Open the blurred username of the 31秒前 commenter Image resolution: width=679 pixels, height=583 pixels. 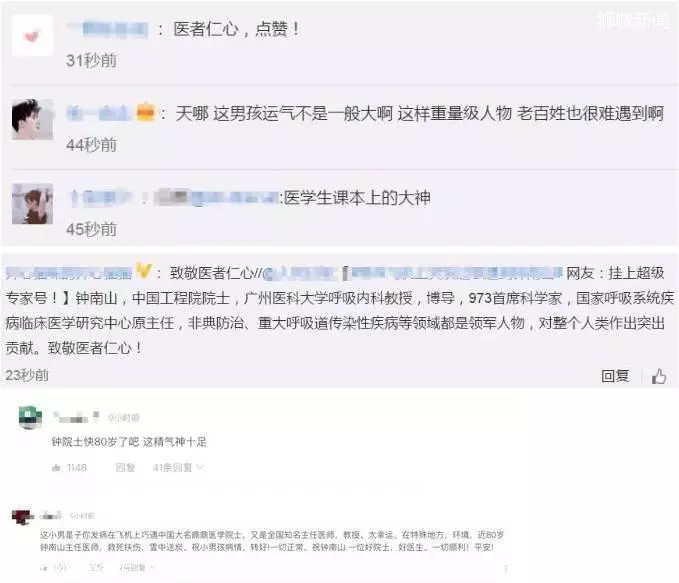[x=108, y=29]
